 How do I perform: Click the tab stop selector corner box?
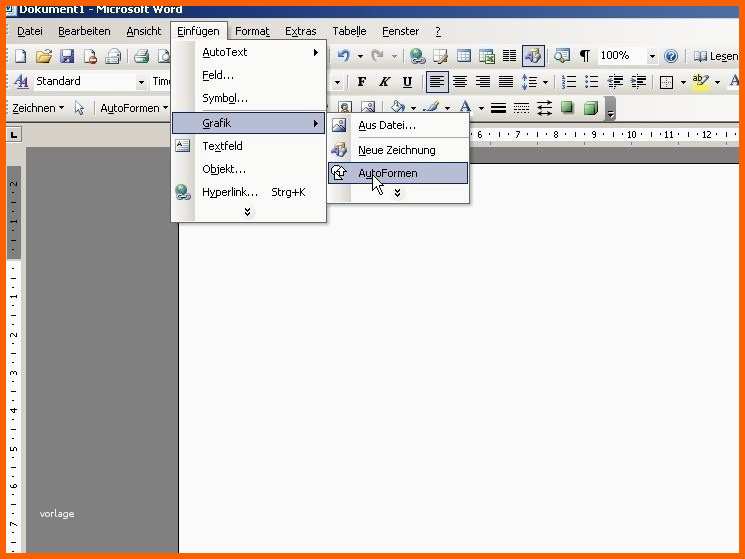coord(14,135)
